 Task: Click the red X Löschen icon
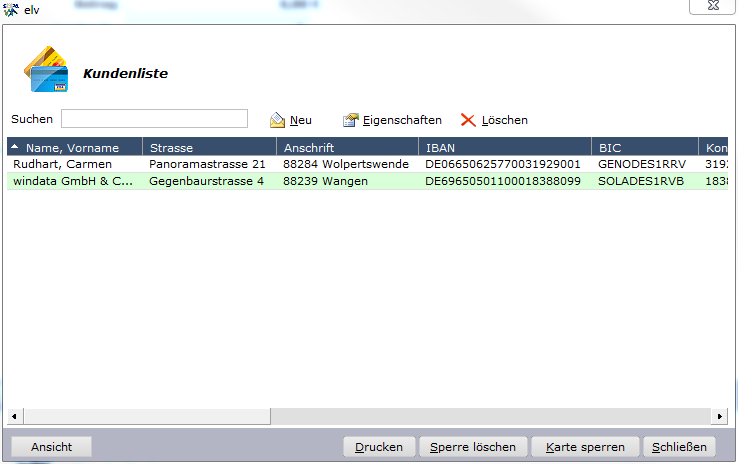(x=468, y=120)
